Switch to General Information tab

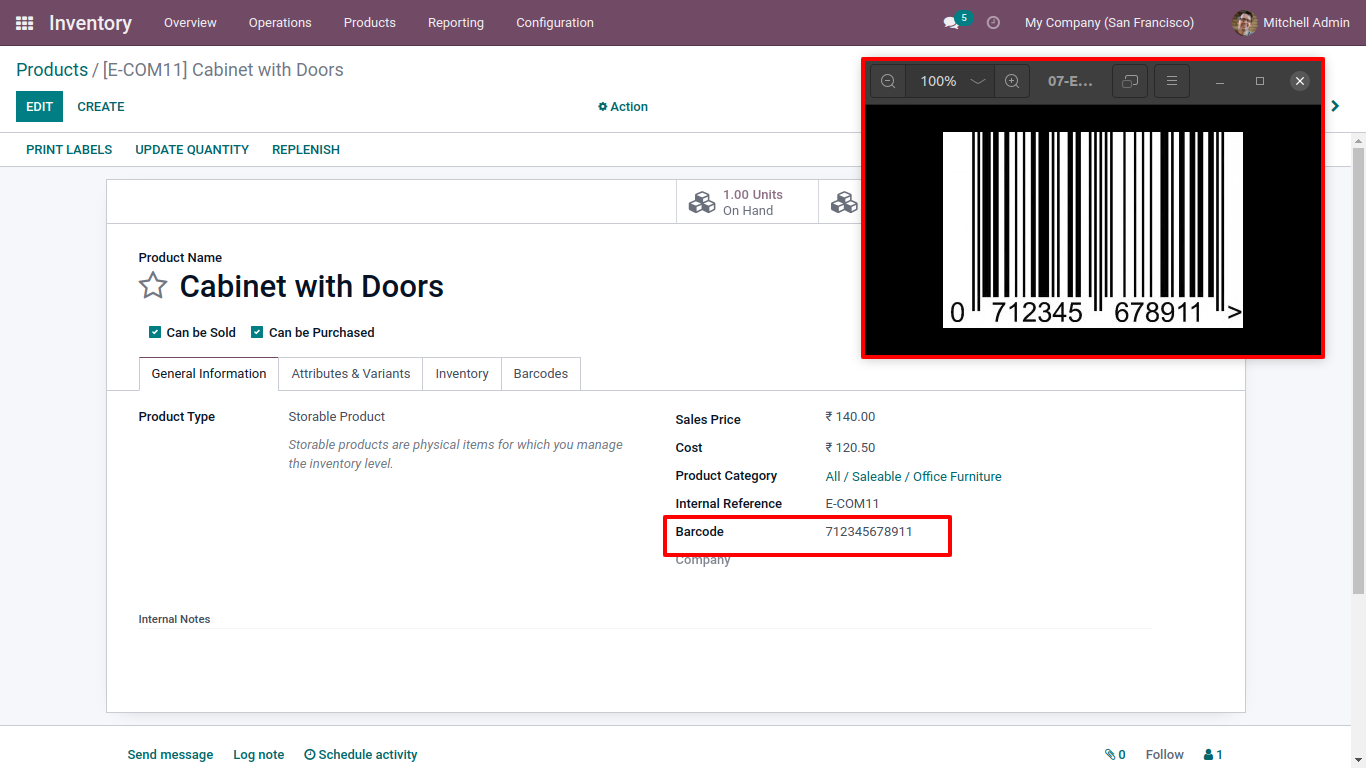(209, 374)
